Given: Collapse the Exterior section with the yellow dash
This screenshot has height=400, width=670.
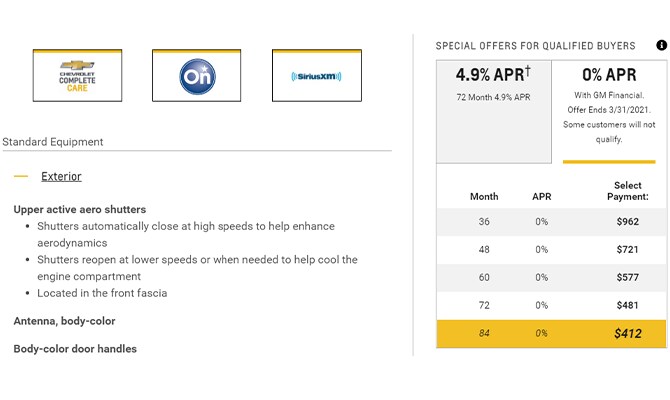Looking at the screenshot, I should tap(21, 176).
